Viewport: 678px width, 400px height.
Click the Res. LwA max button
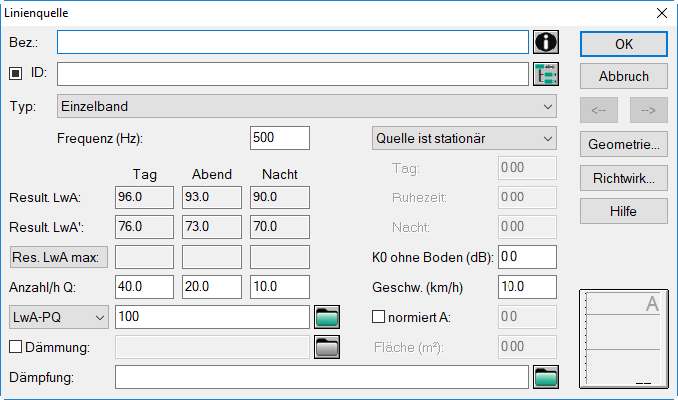[59, 257]
